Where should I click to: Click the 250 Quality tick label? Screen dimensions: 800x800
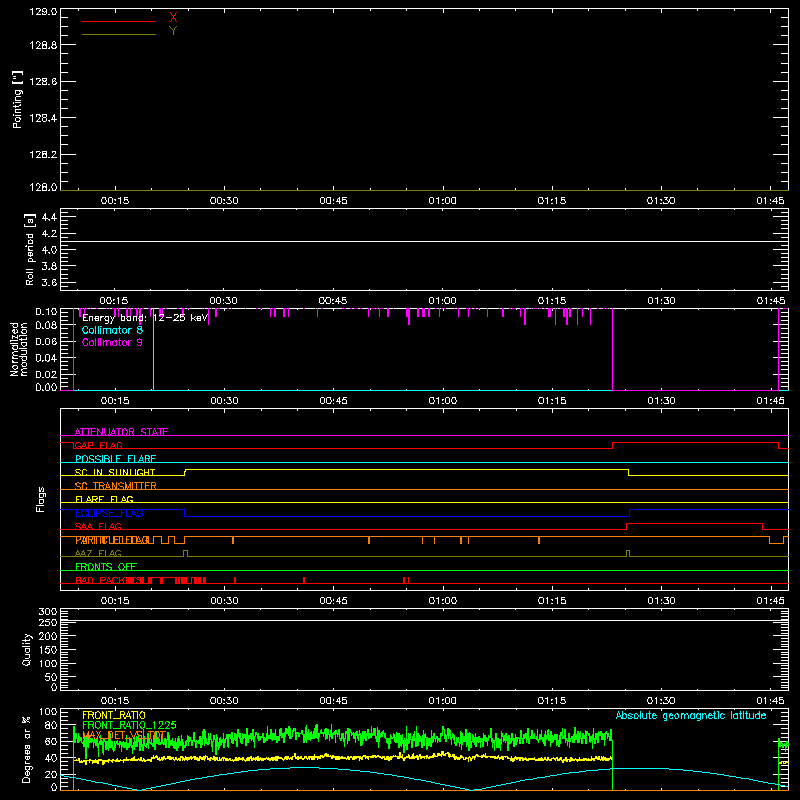click(48, 623)
